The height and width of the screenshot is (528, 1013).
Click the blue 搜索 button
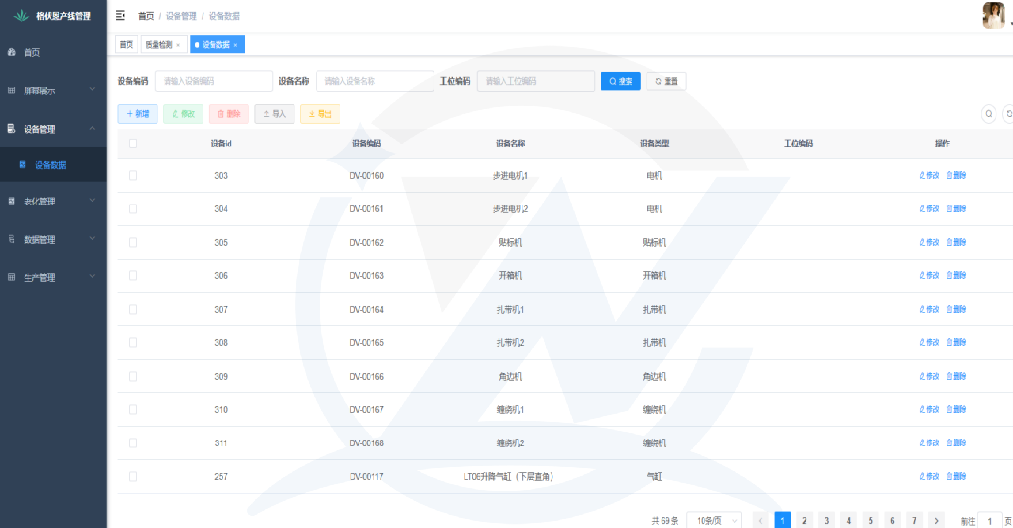click(620, 81)
